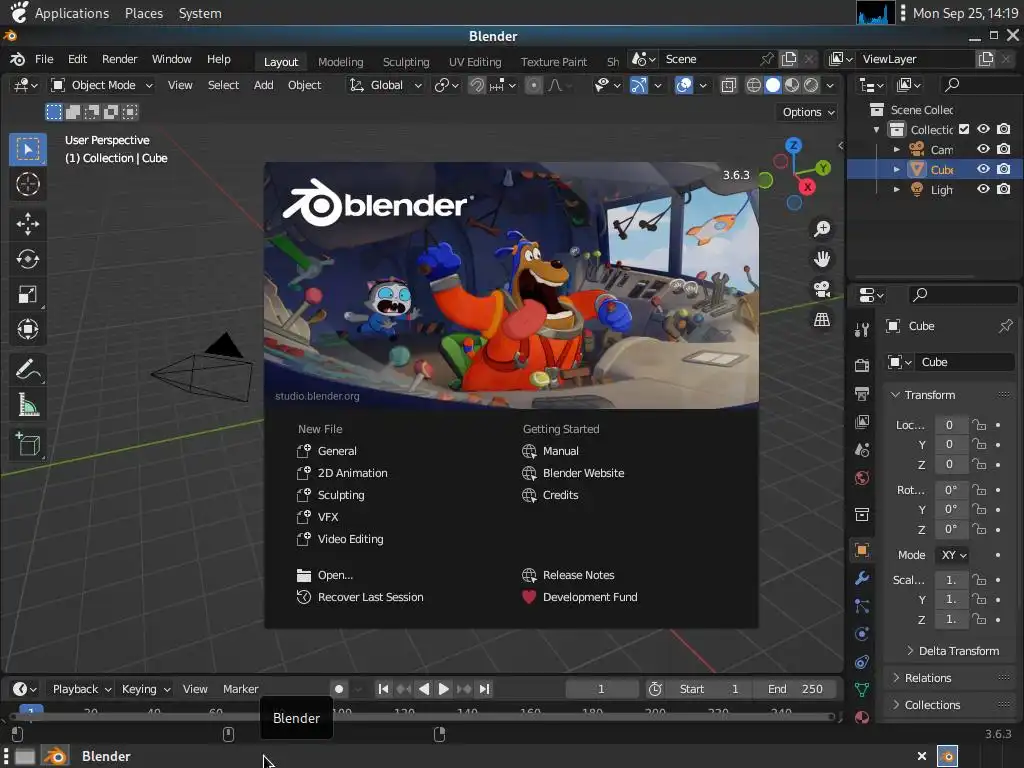Open the Options dropdown
The width and height of the screenshot is (1024, 768).
click(808, 112)
